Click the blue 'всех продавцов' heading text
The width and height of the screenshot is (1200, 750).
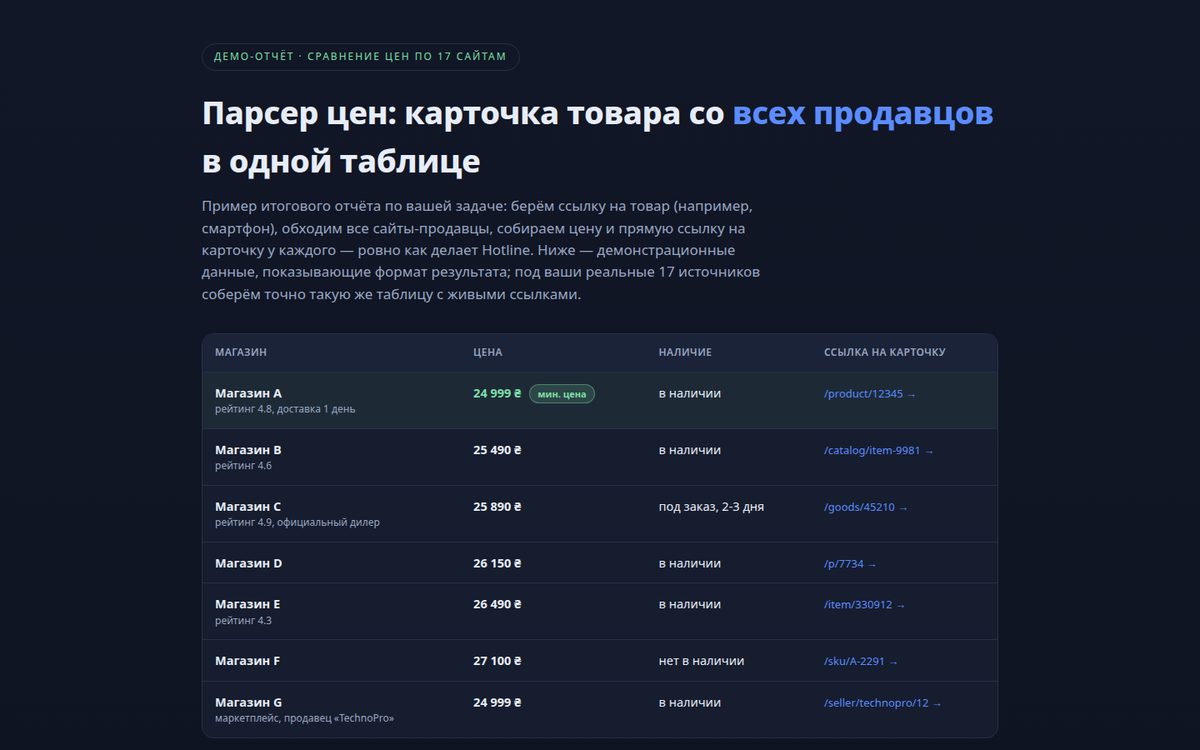point(863,114)
